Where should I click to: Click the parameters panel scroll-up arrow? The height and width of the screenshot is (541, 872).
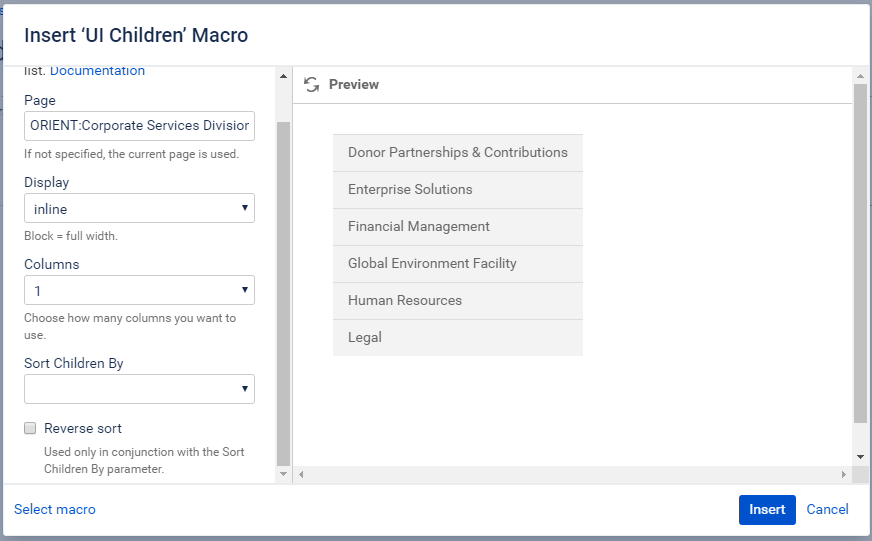click(284, 76)
